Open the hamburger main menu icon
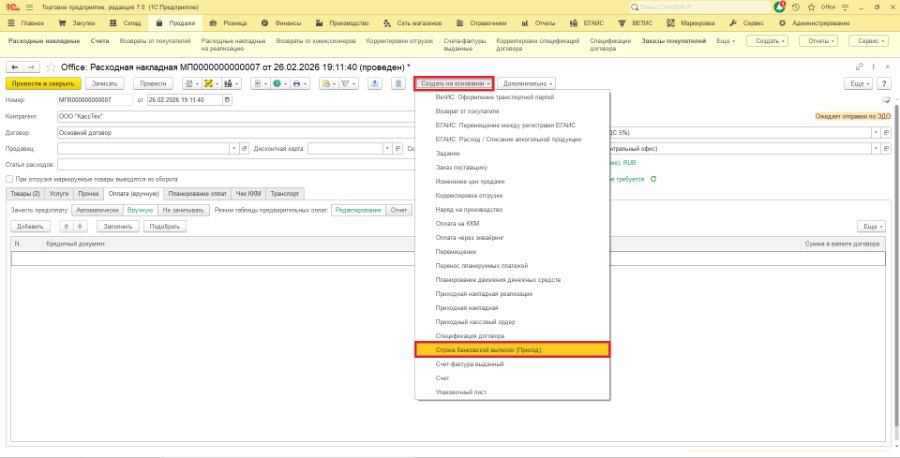900x458 pixels. 29,7
